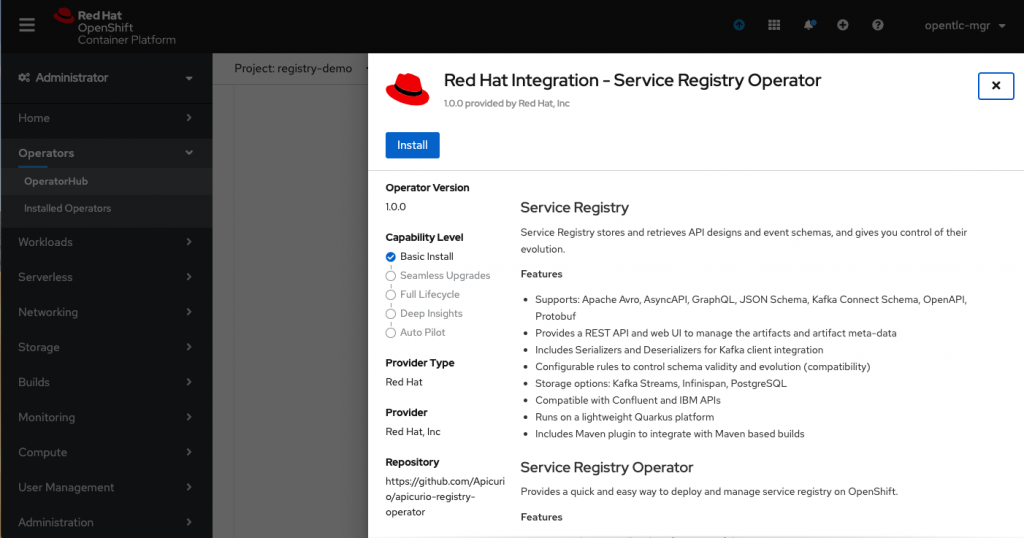
Task: Expand the Monitoring navigation section
Action: pyautogui.click(x=106, y=417)
